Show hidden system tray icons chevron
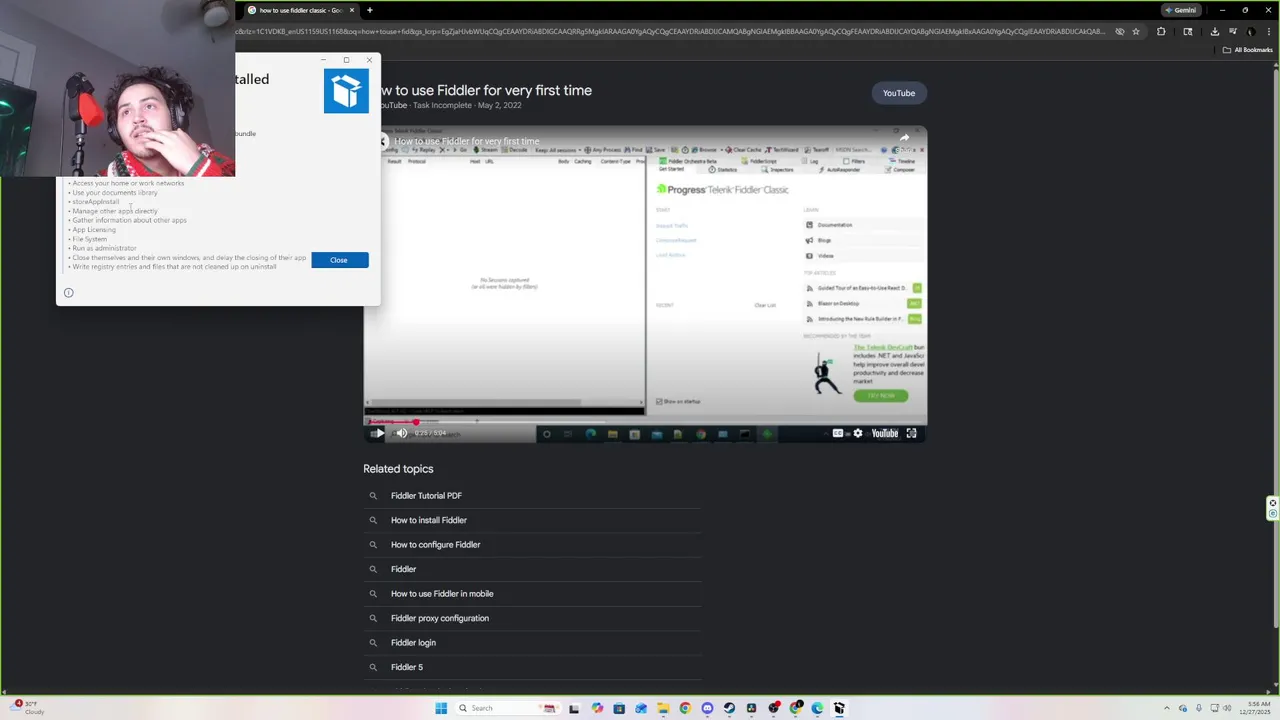 1167,708
